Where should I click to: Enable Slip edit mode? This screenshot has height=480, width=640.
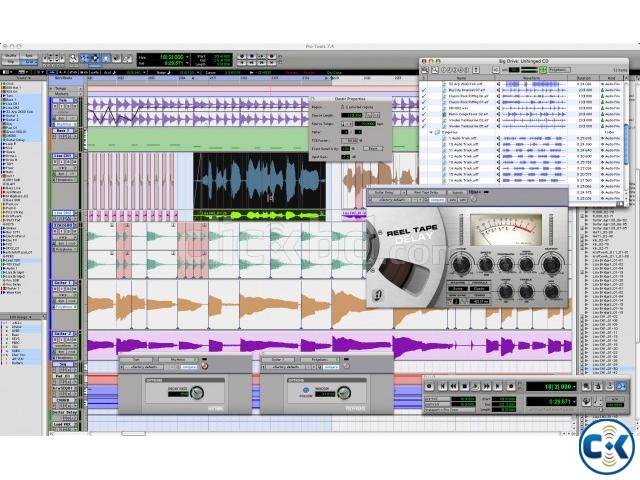click(x=11, y=62)
